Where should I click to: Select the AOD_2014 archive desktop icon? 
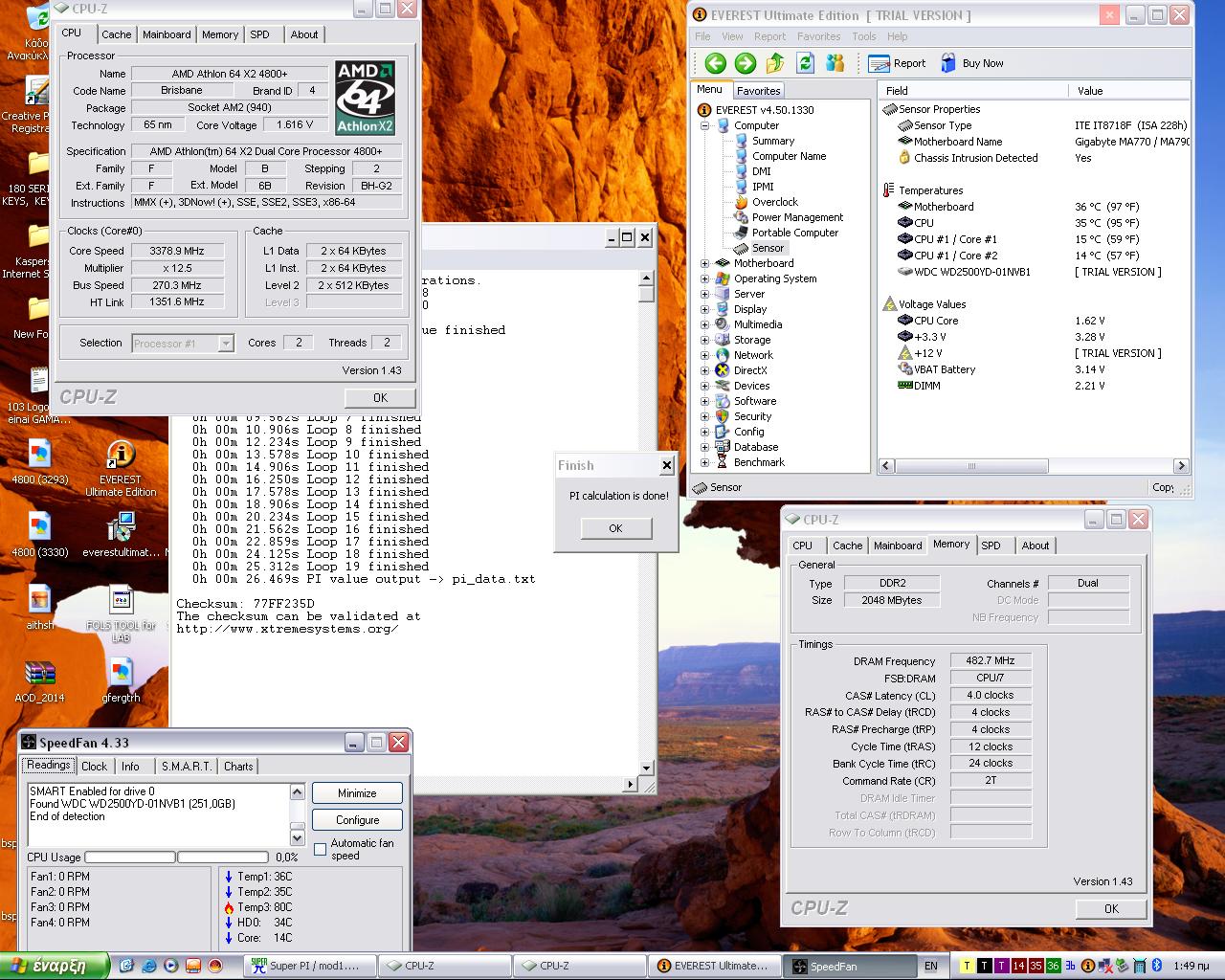click(39, 680)
